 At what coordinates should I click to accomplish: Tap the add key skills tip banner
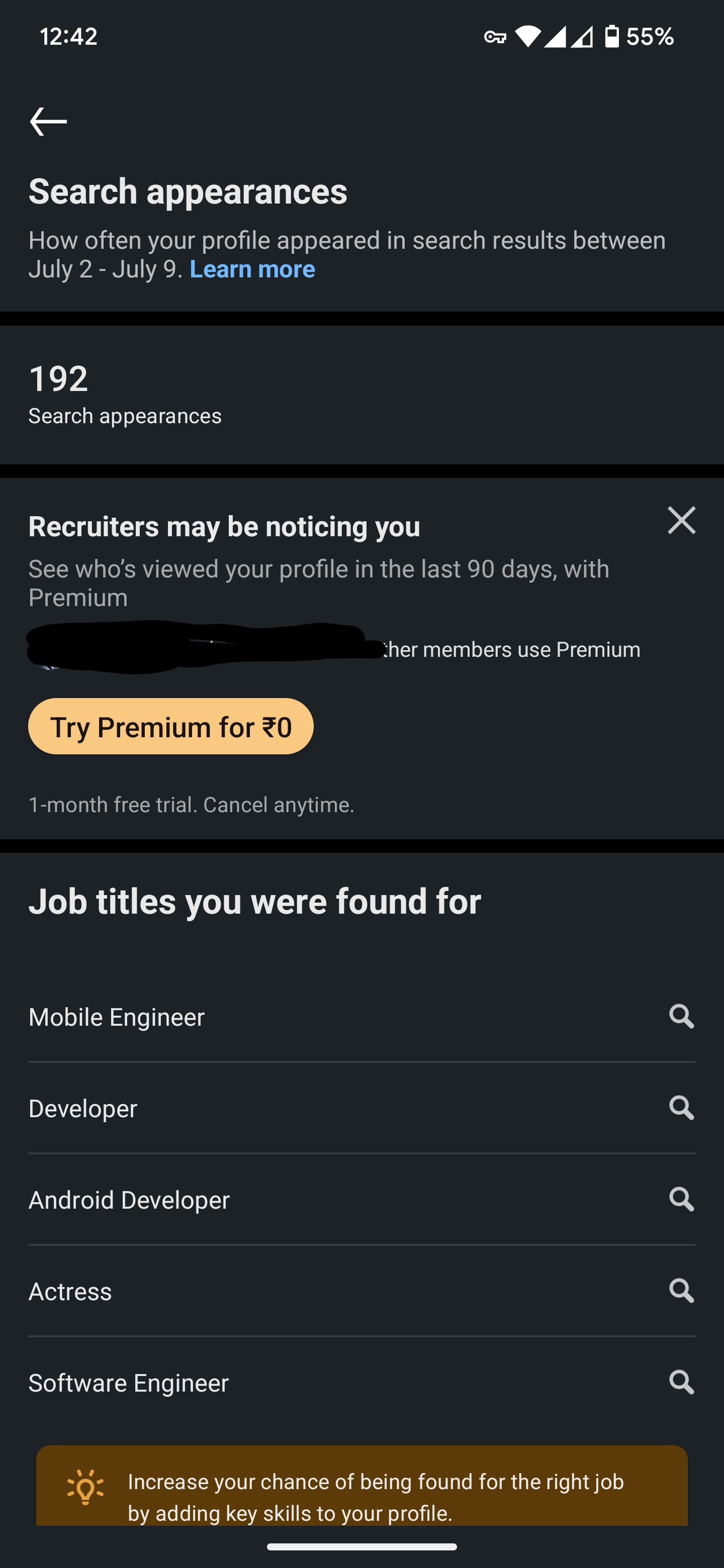pyautogui.click(x=361, y=1485)
